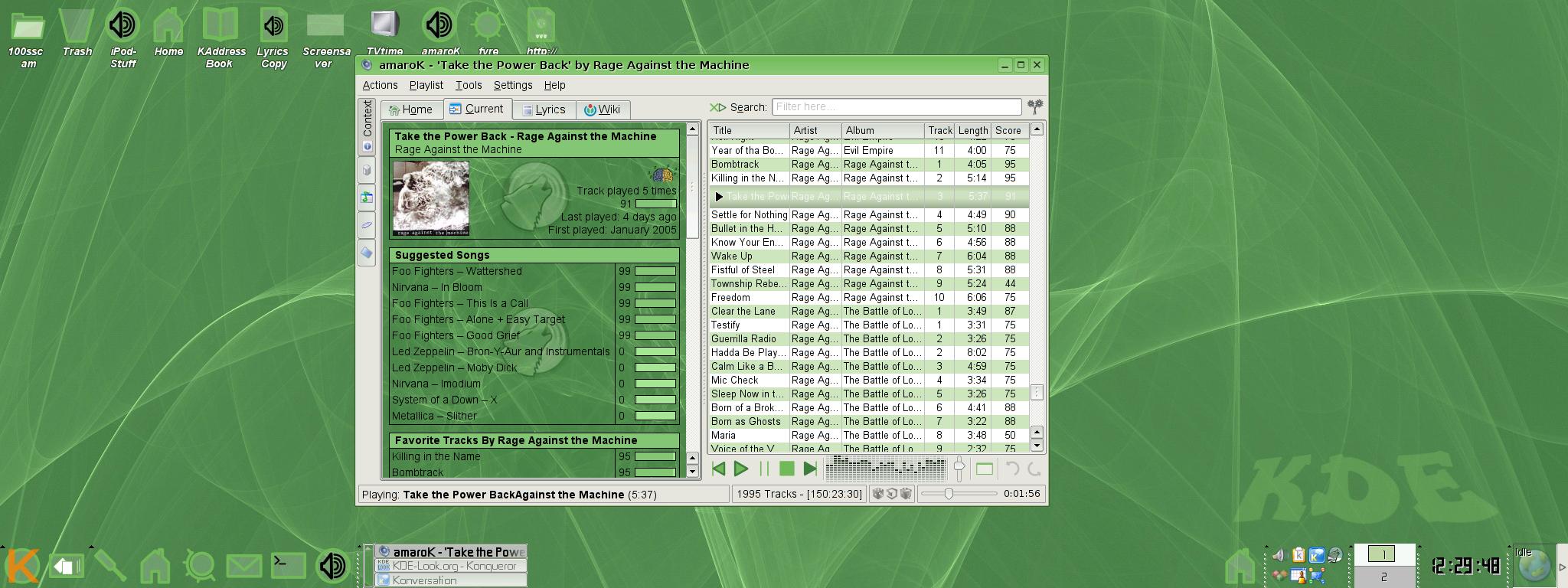Sort playlist by Score column header
The width and height of the screenshot is (1568, 588).
1010,130
